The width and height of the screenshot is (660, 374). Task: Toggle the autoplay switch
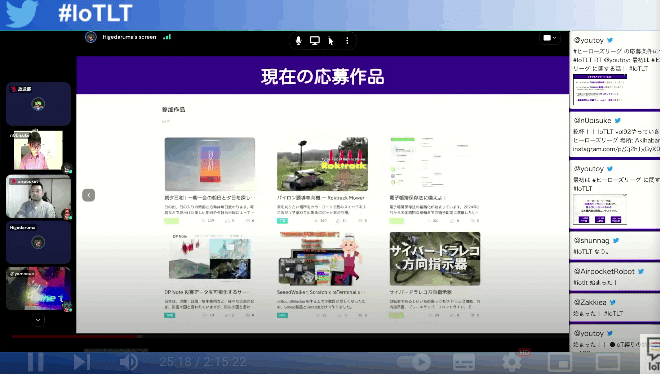click(x=414, y=362)
